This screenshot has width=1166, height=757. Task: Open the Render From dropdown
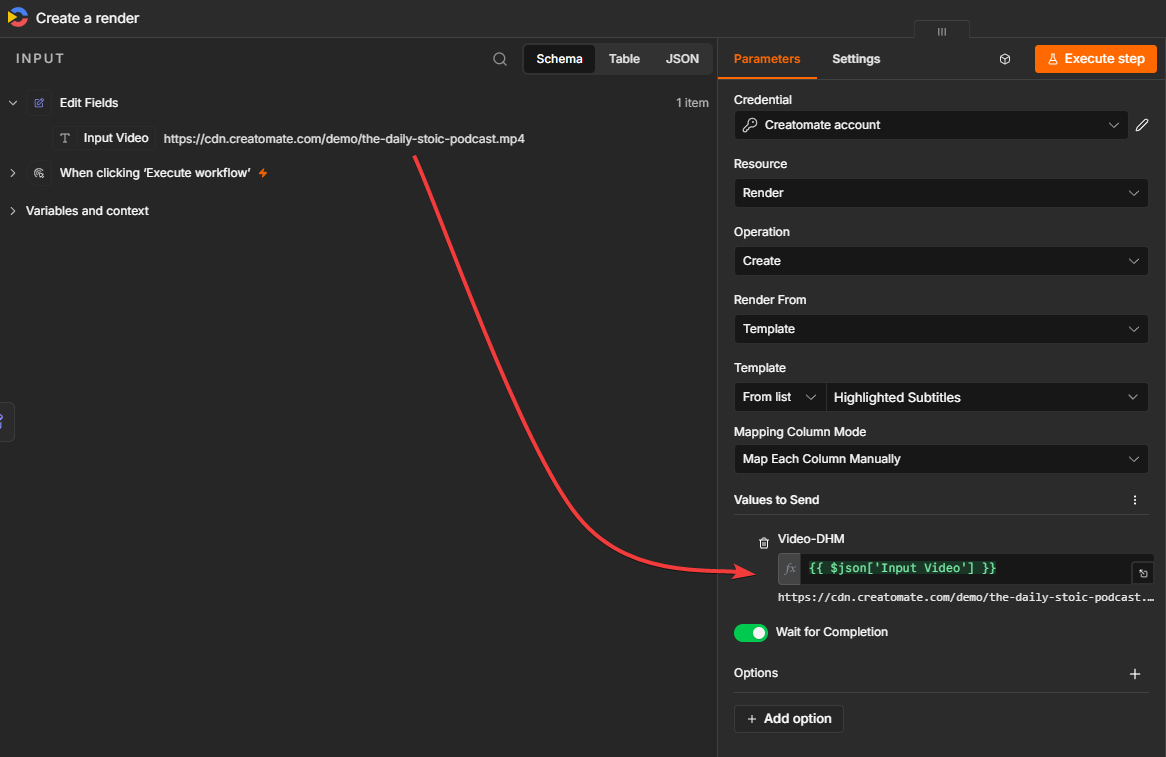[x=941, y=329]
